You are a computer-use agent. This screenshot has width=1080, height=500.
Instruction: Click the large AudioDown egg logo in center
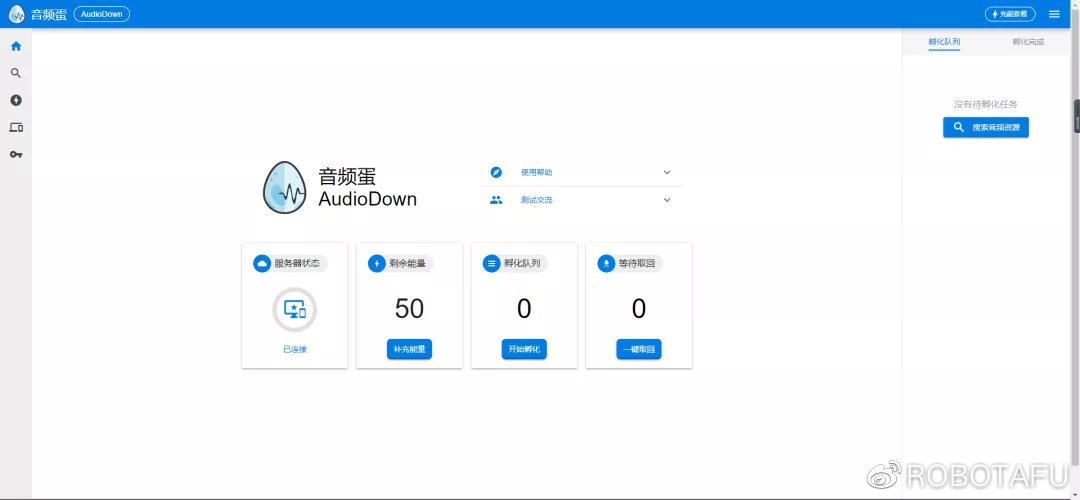click(x=284, y=187)
